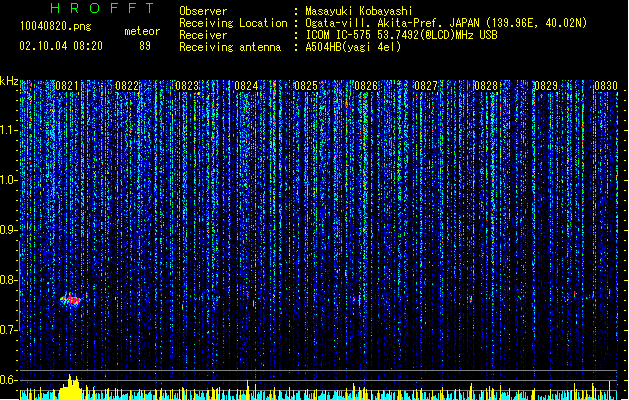Click the 0.9 kHz frequency label
The width and height of the screenshot is (629, 400).
tap(9, 230)
